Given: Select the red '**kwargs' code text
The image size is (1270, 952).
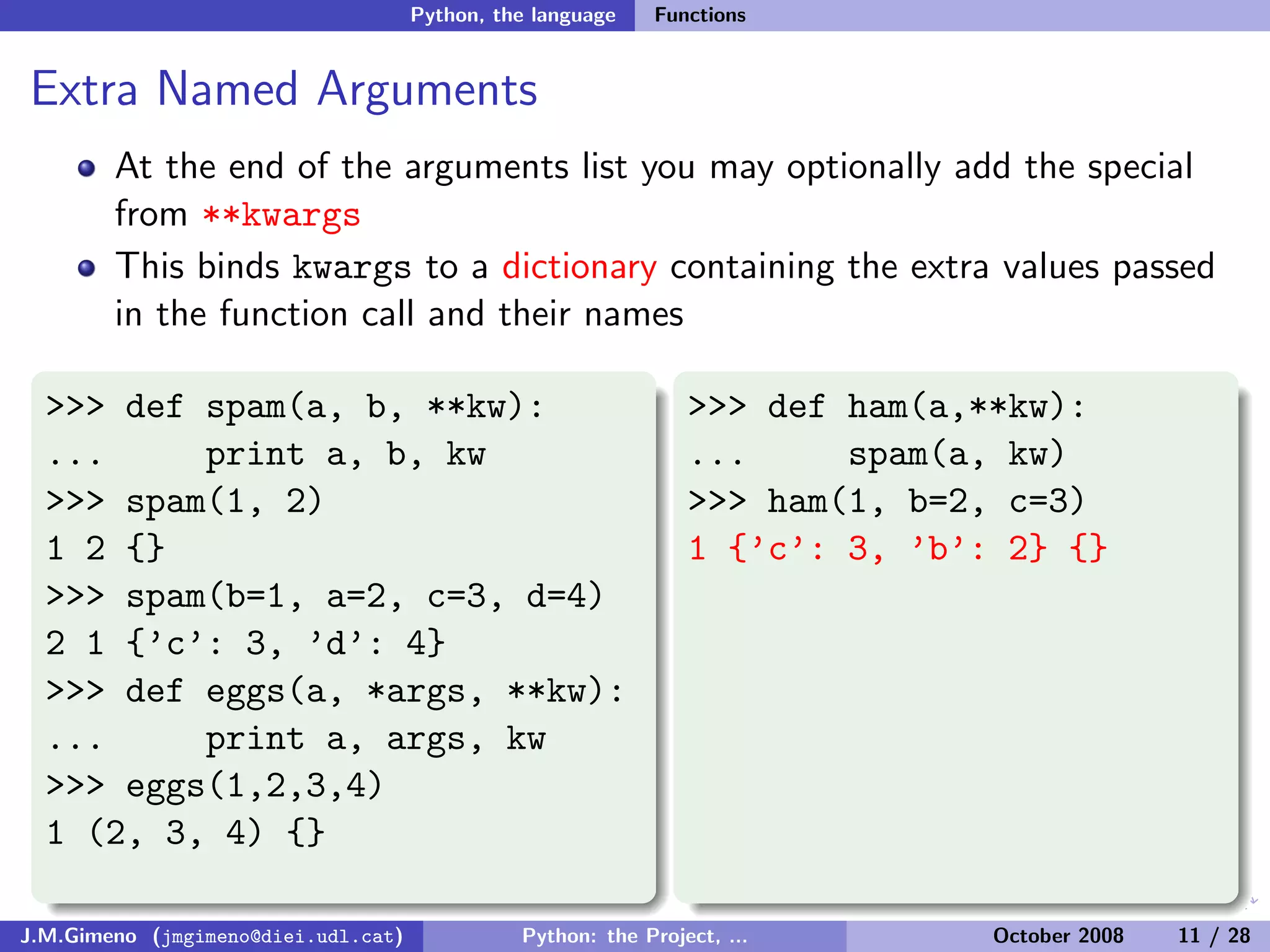Looking at the screenshot, I should [282, 215].
